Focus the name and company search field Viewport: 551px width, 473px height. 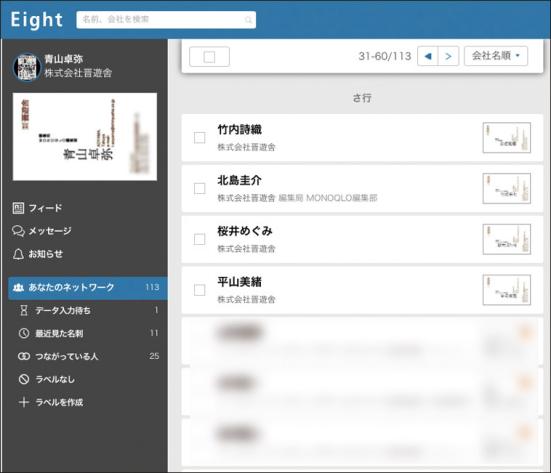tap(166, 20)
